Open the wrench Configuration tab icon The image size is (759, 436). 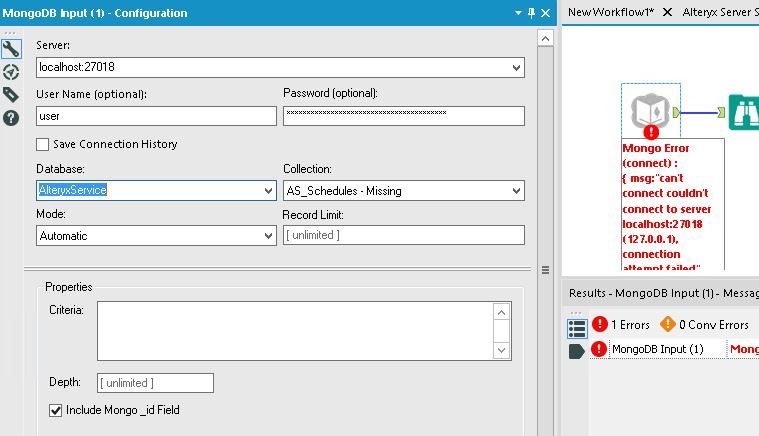coord(11,48)
